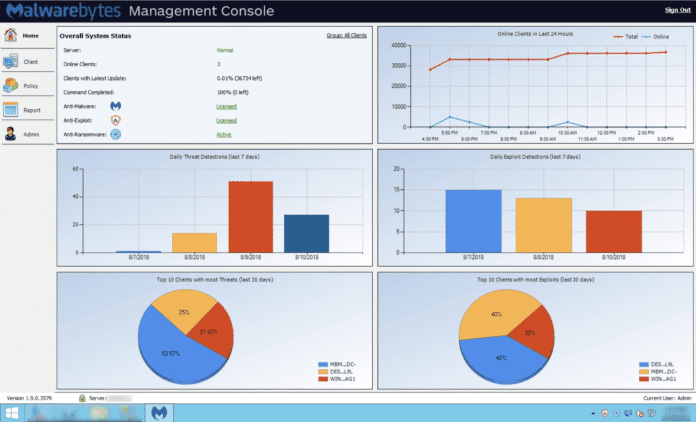Click the Online Clients value 3
Image resolution: width=696 pixels, height=422 pixels.
pos(218,64)
